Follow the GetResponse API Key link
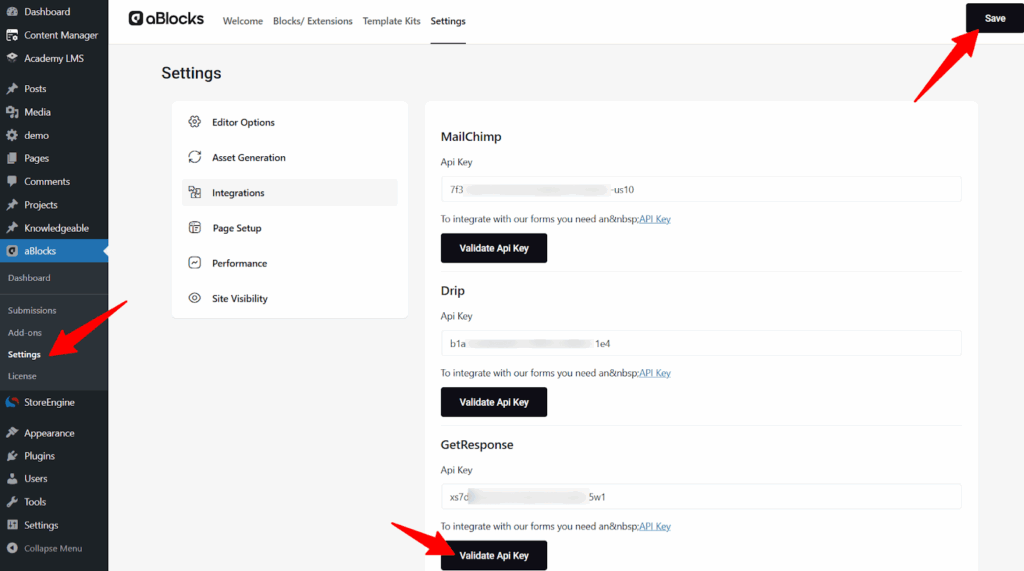 [655, 526]
